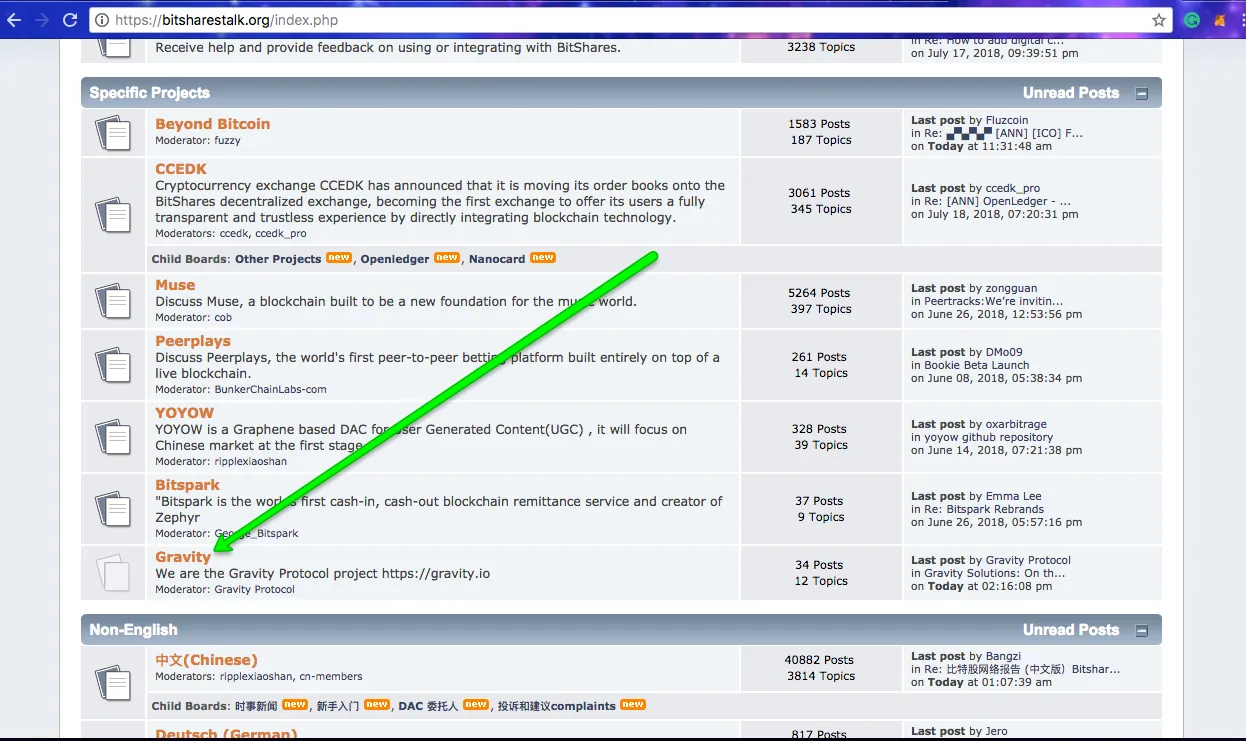Open the Nanocard child board

(497, 259)
